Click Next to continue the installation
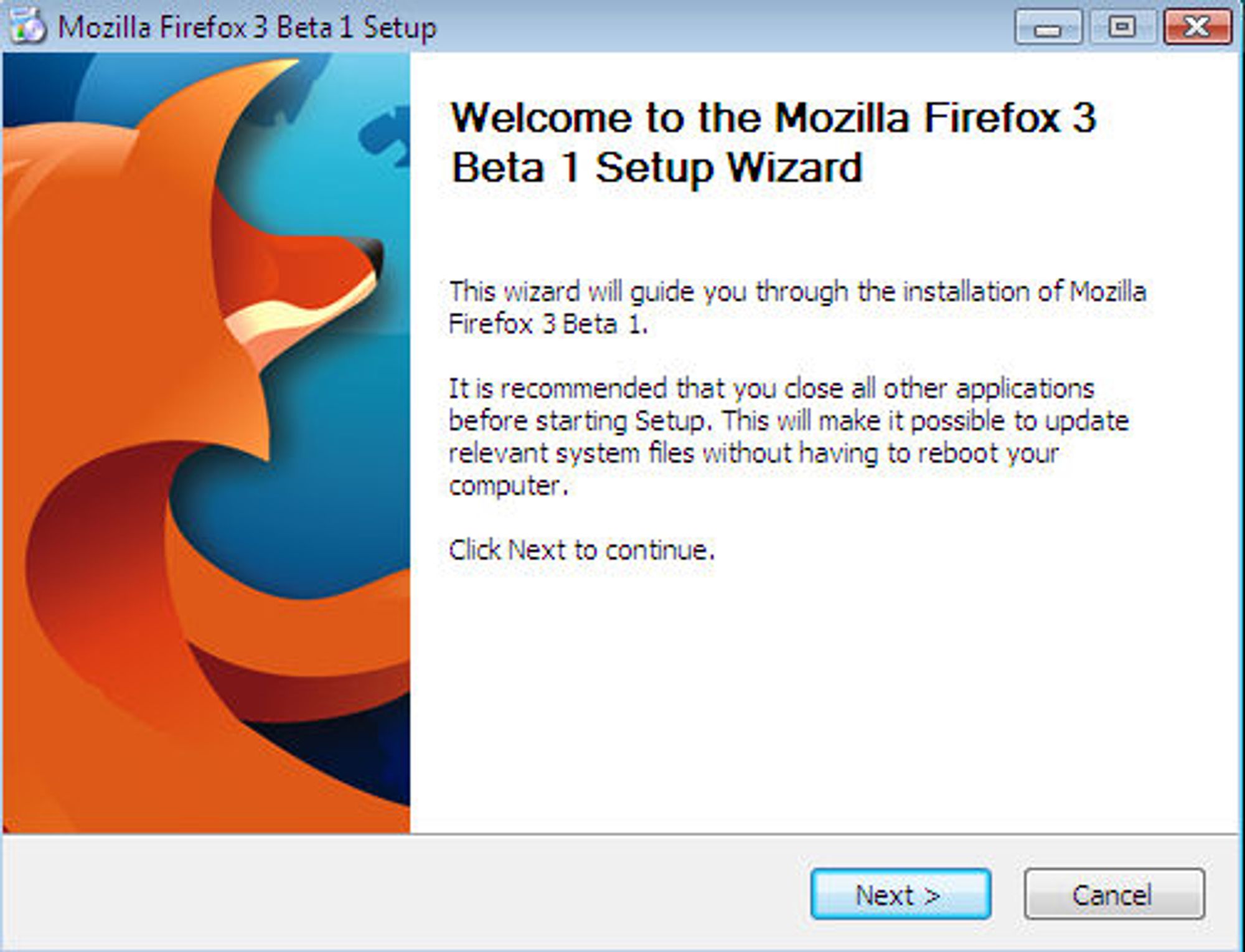1245x952 pixels. tap(901, 894)
